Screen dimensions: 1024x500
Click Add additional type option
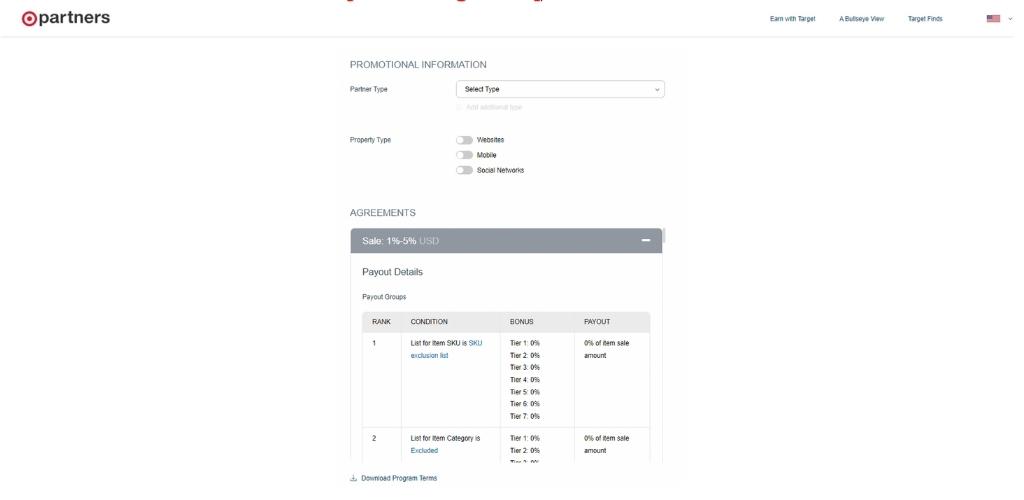[494, 106]
